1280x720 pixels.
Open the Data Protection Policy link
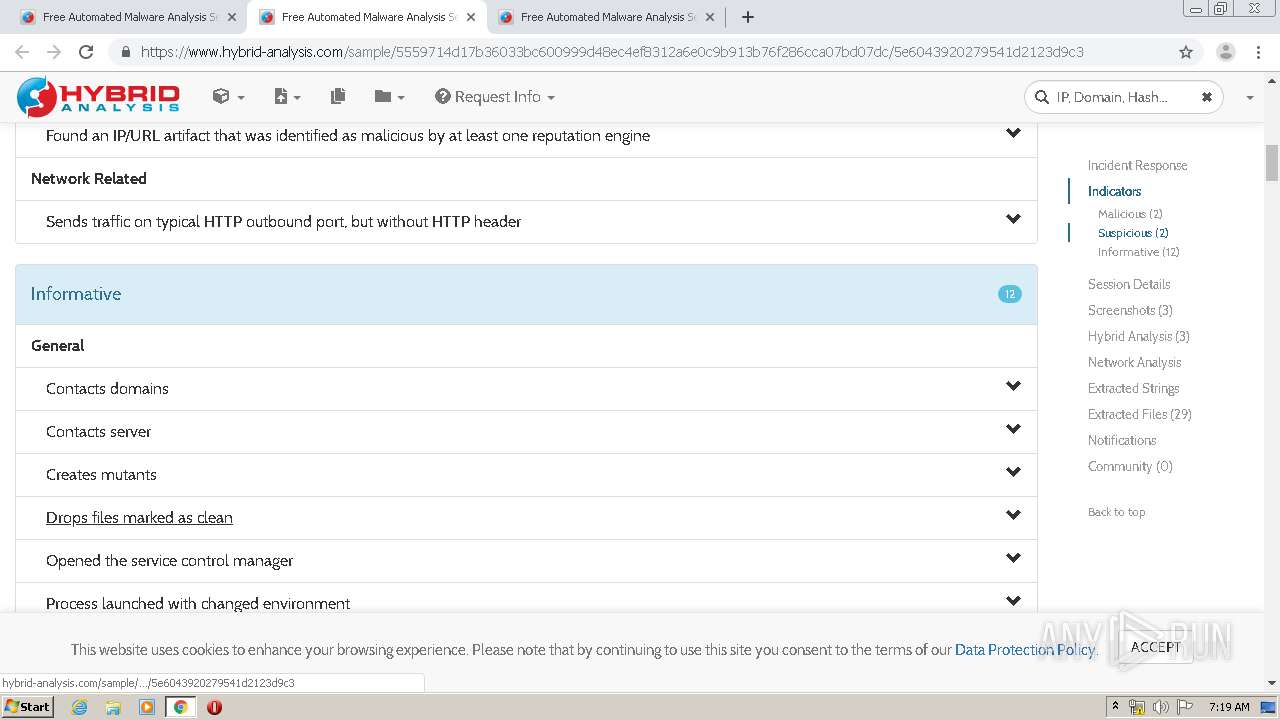pyautogui.click(x=1025, y=650)
